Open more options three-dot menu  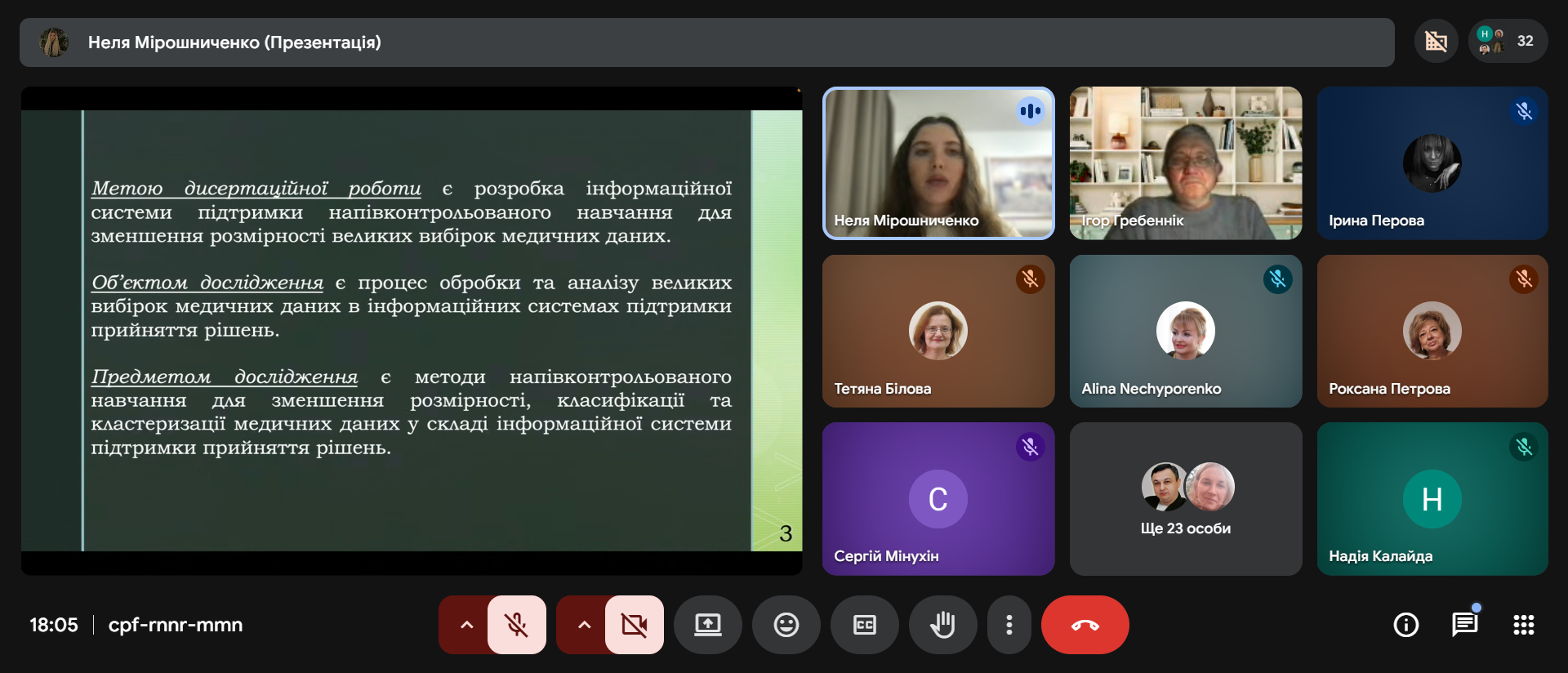pos(1009,625)
